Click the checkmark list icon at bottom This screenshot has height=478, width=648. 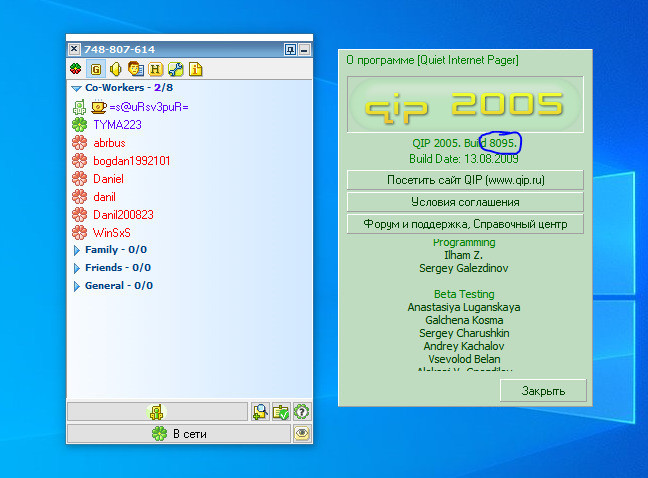[x=280, y=411]
